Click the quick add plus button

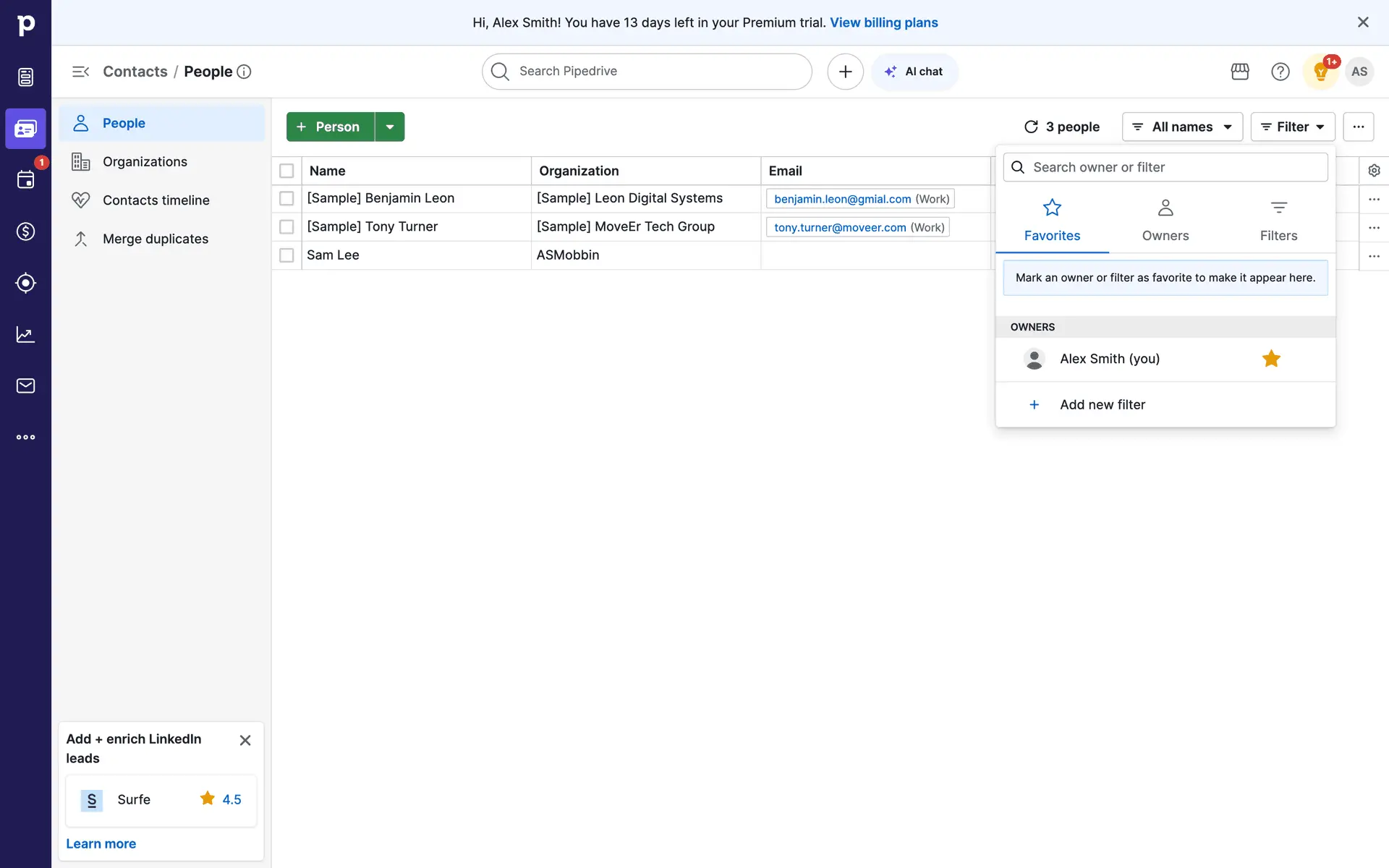[845, 72]
